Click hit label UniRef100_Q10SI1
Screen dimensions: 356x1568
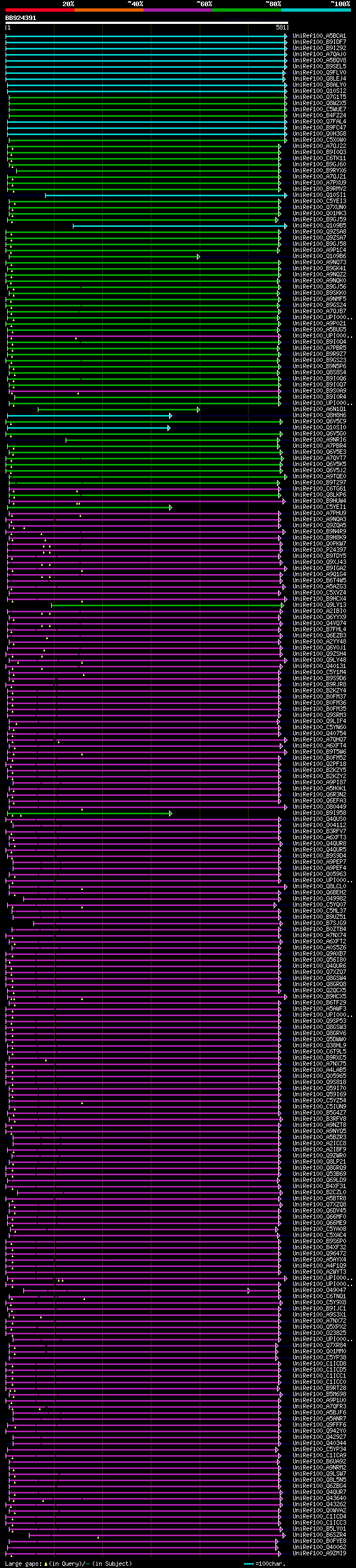319,195
